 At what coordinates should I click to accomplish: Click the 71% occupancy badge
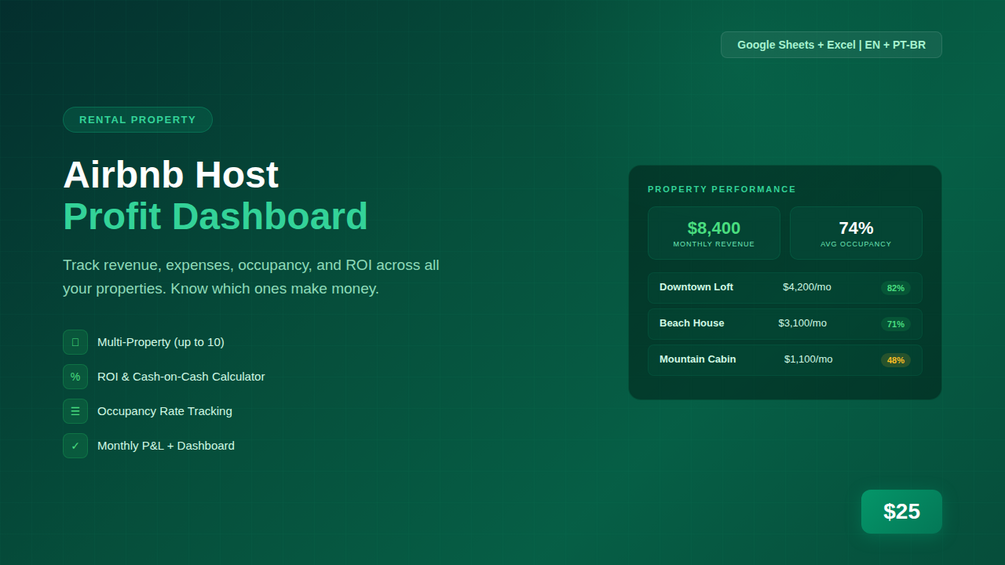click(x=895, y=324)
